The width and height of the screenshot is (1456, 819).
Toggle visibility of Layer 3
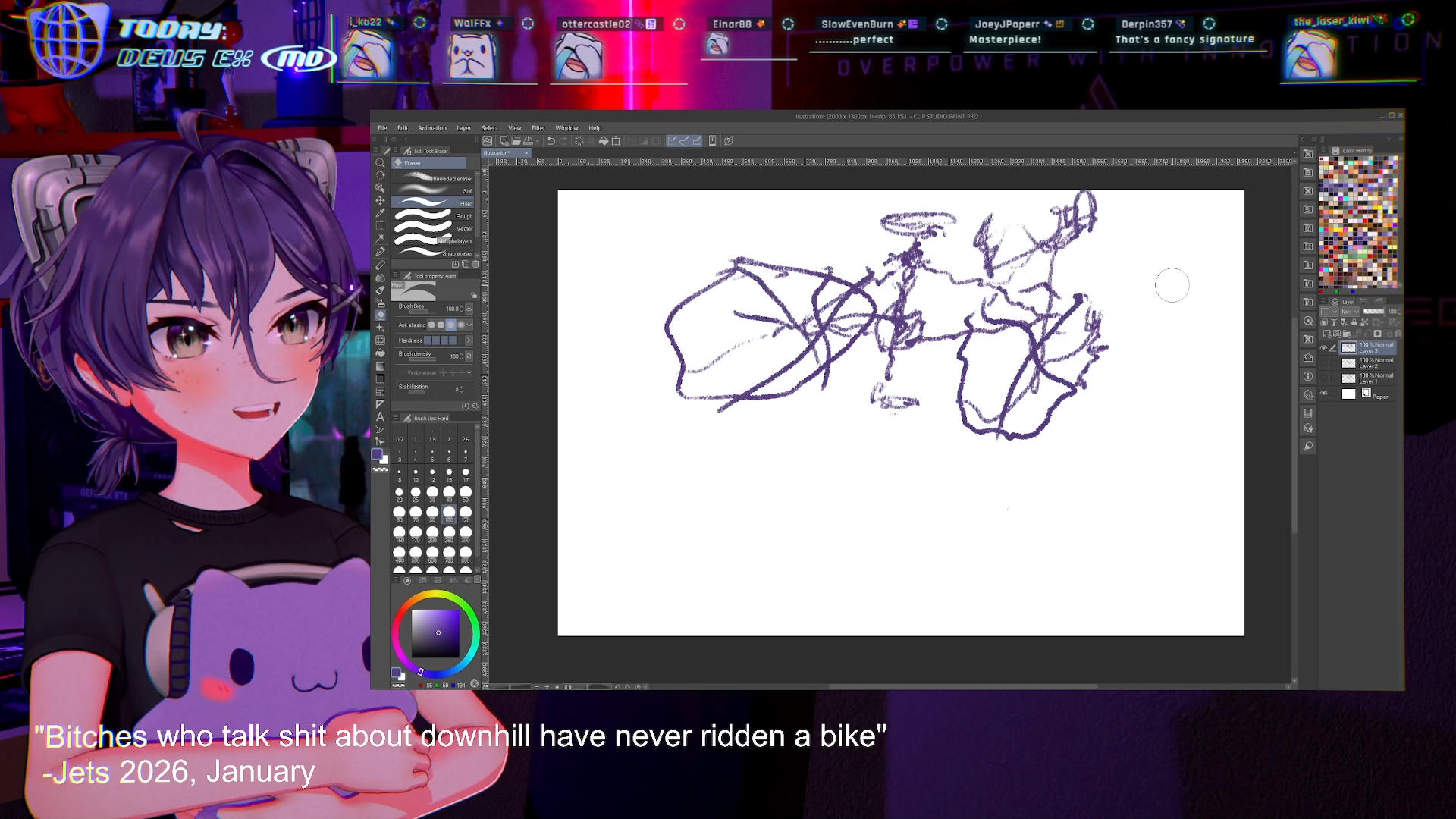[x=1324, y=348]
